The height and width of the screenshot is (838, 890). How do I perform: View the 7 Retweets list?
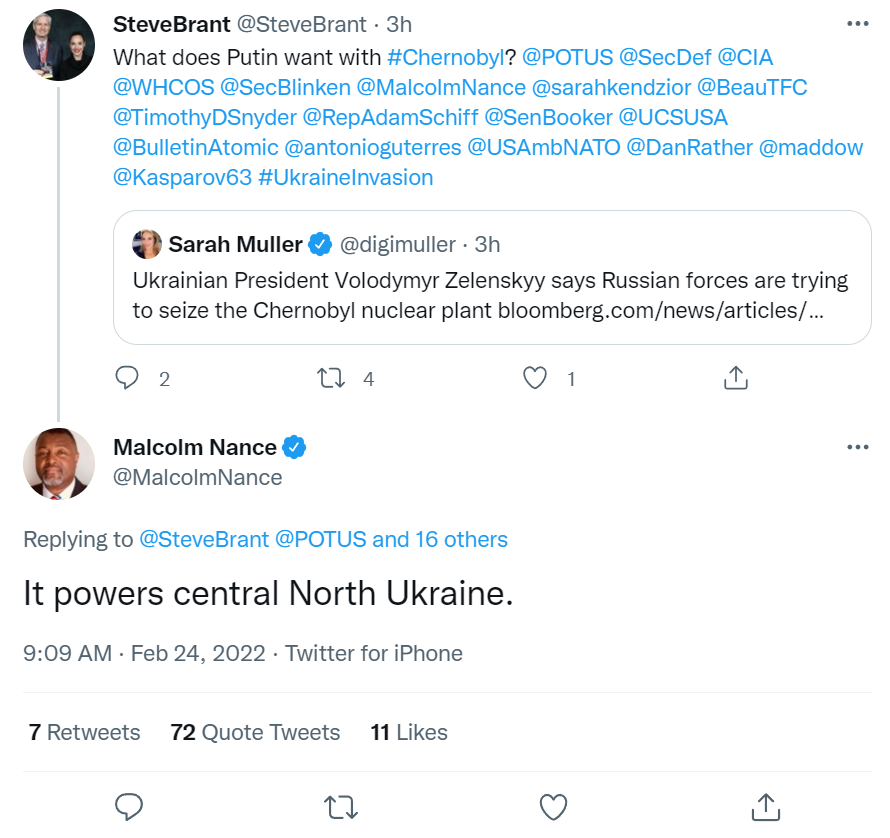click(85, 732)
